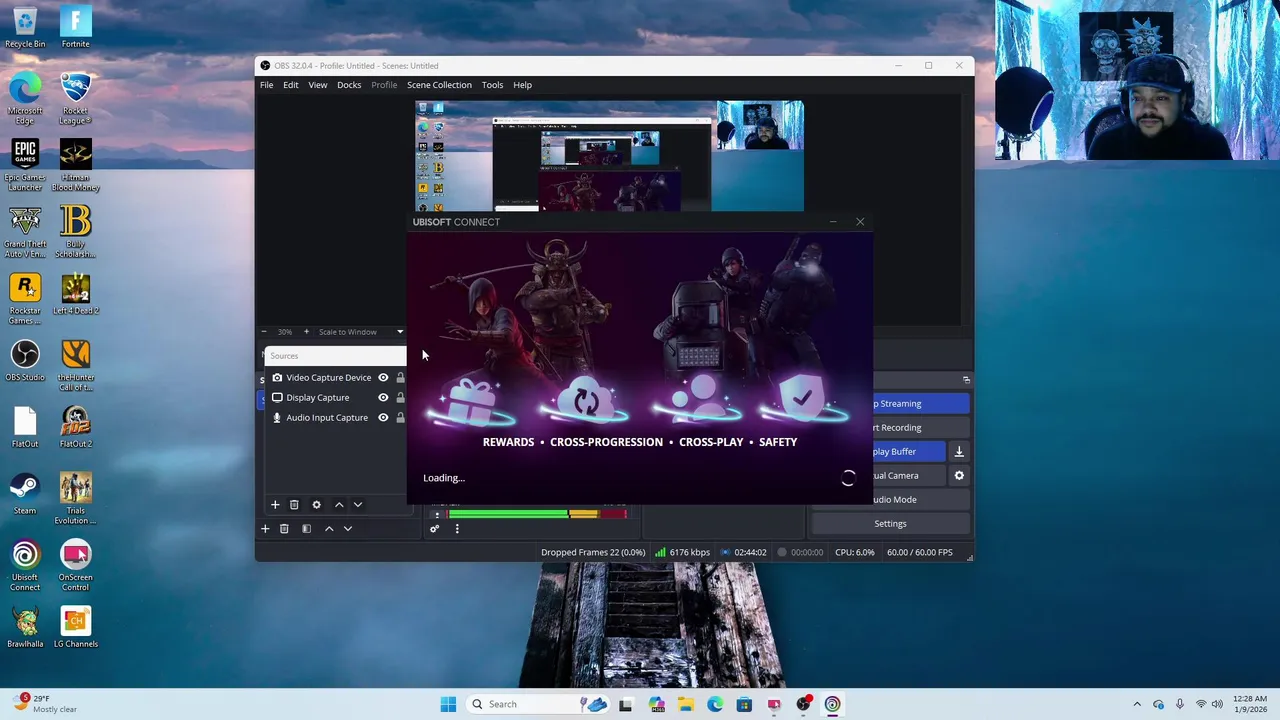The image size is (1280, 720).
Task: Open OBS Studio desktop icon
Action: tap(25, 361)
